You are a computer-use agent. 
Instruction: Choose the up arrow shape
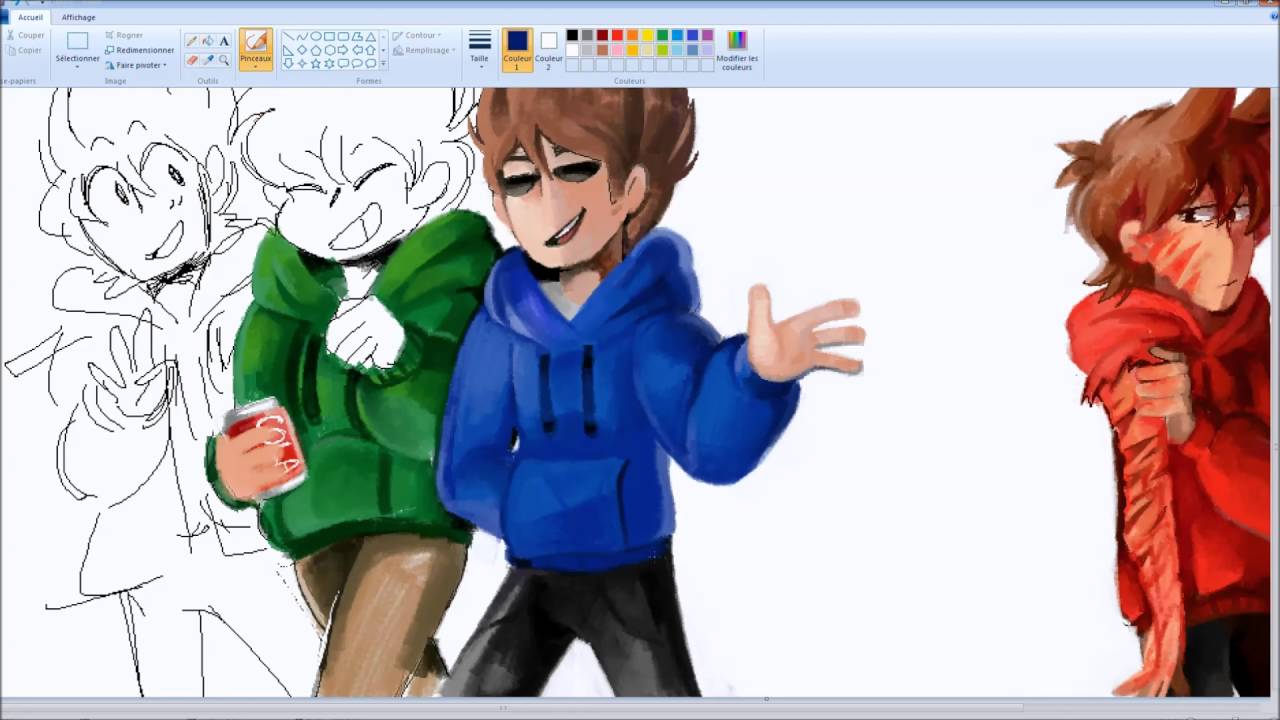[371, 50]
